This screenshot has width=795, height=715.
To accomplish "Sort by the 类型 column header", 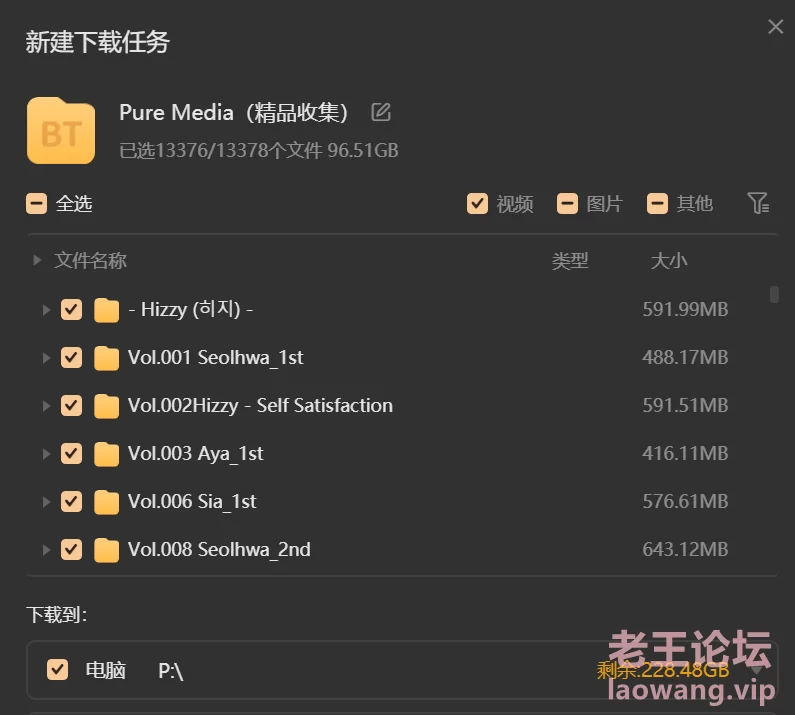I will [x=570, y=261].
